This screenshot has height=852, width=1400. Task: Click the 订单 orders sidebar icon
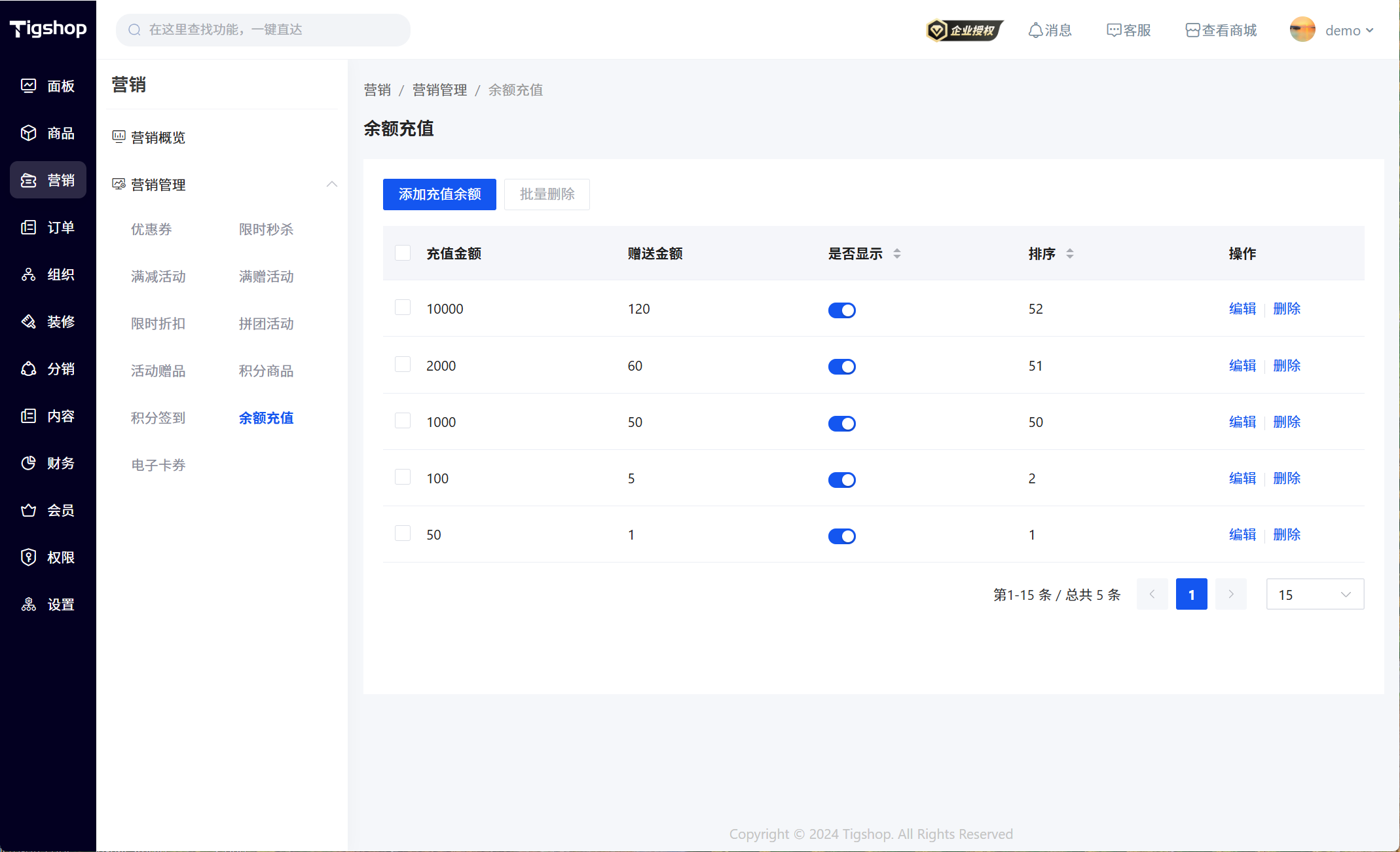[x=28, y=227]
